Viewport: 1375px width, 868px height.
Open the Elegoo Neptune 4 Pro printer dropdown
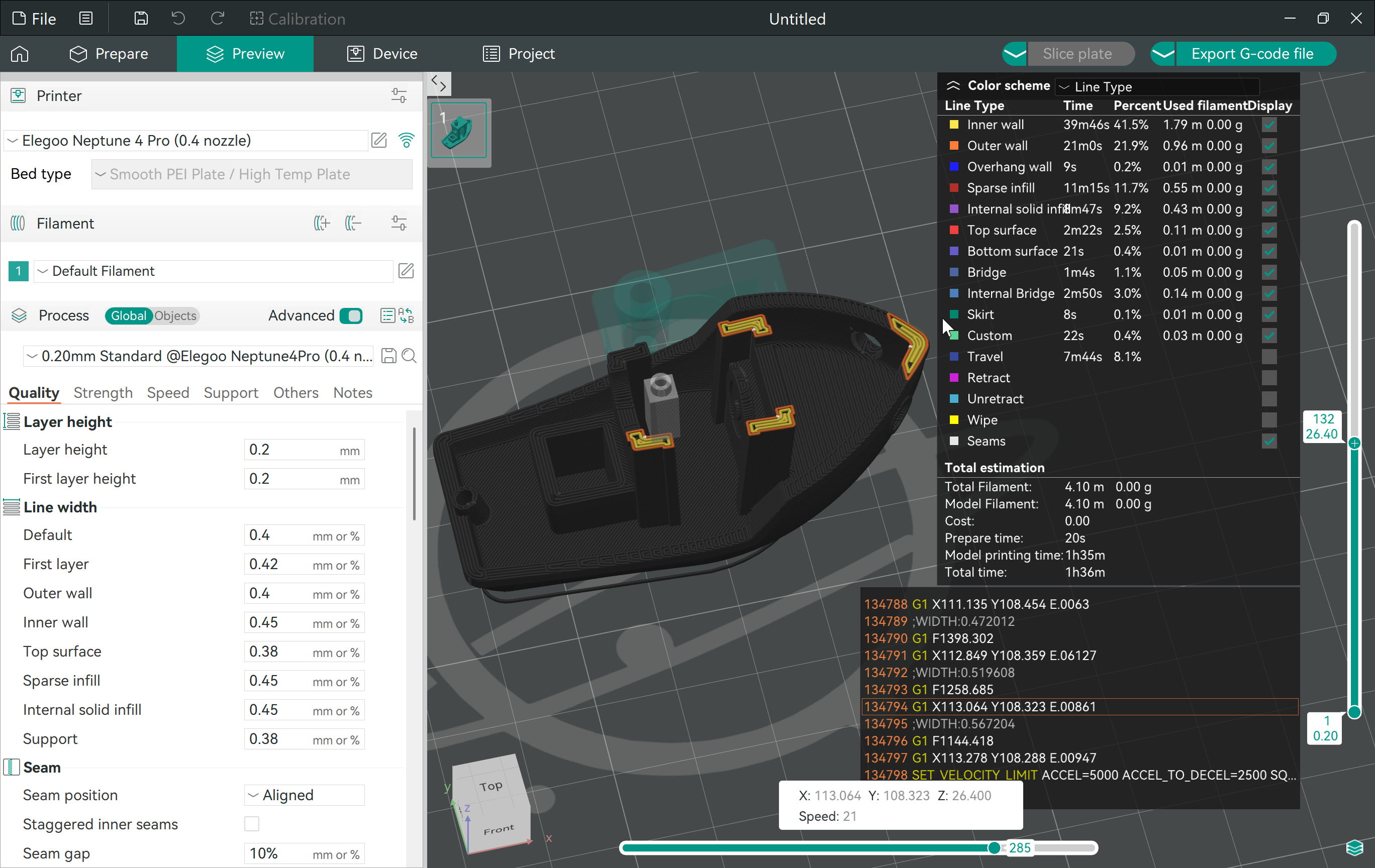[x=185, y=140]
